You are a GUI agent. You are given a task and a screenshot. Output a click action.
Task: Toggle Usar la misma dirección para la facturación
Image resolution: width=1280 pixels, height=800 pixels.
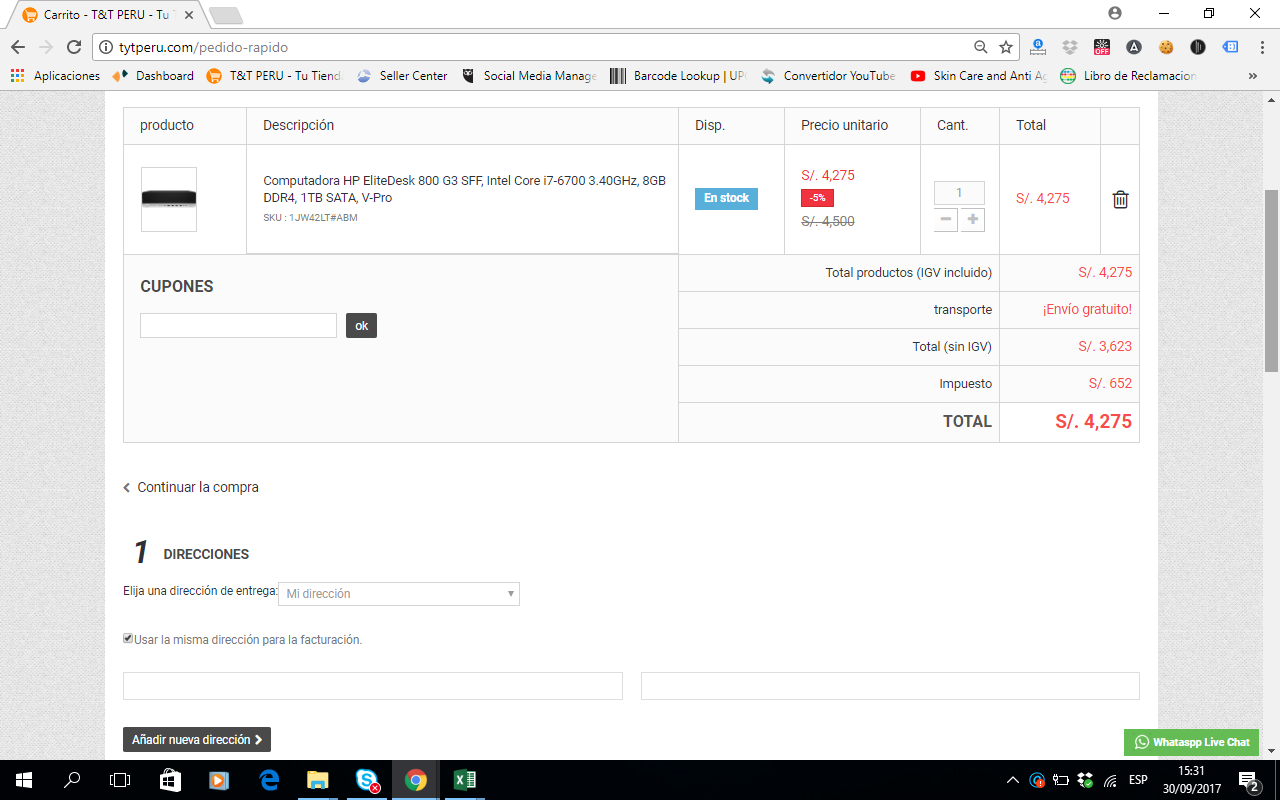pos(128,639)
